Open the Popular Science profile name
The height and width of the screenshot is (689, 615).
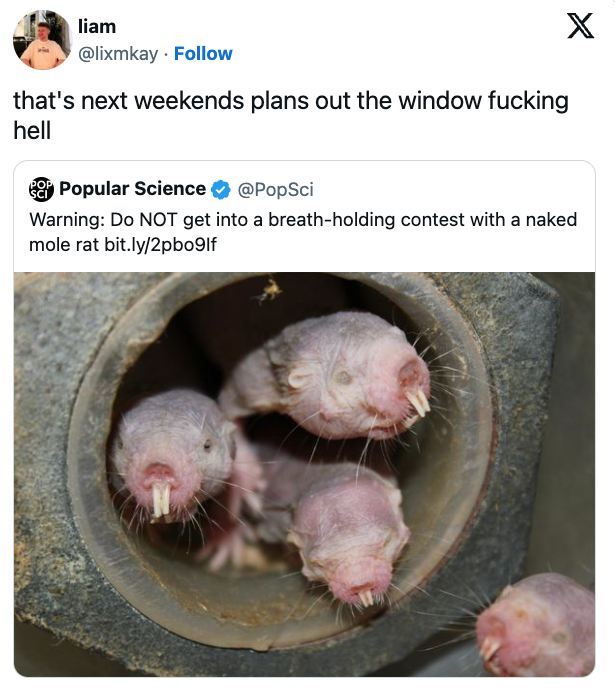132,189
